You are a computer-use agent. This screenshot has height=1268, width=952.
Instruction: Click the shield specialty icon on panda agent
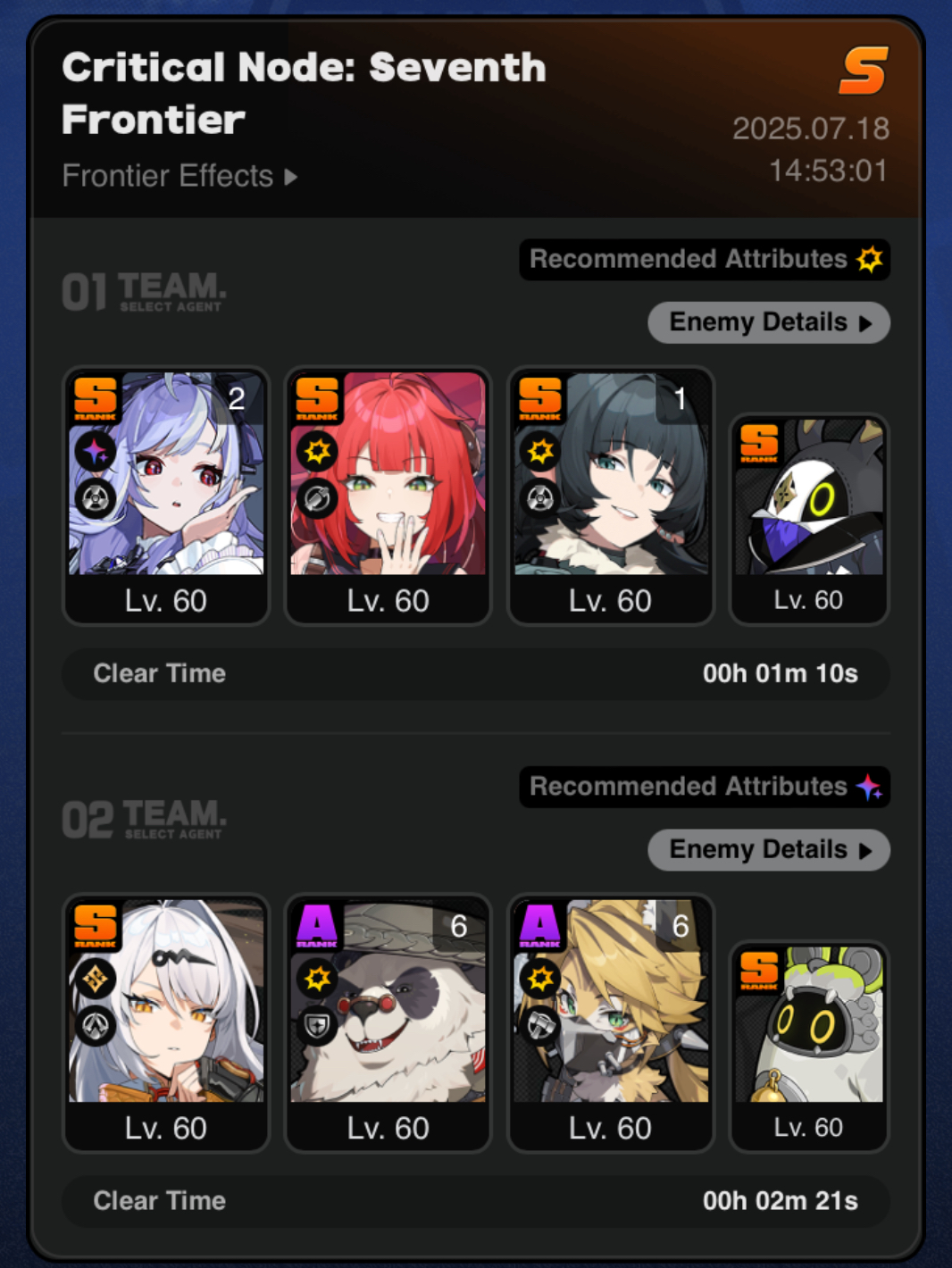pos(318,1026)
